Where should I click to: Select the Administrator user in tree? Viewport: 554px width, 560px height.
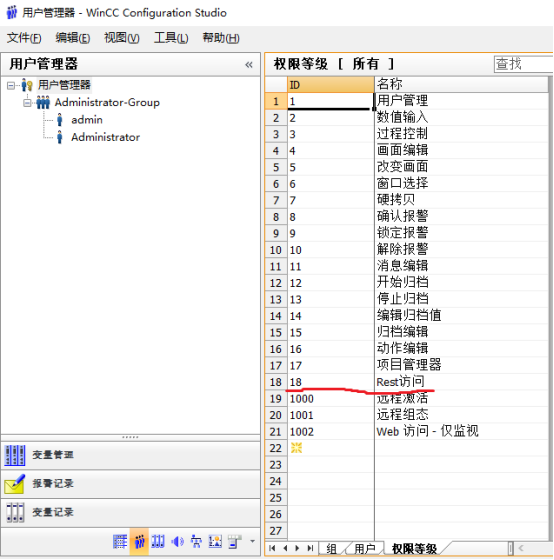click(105, 137)
